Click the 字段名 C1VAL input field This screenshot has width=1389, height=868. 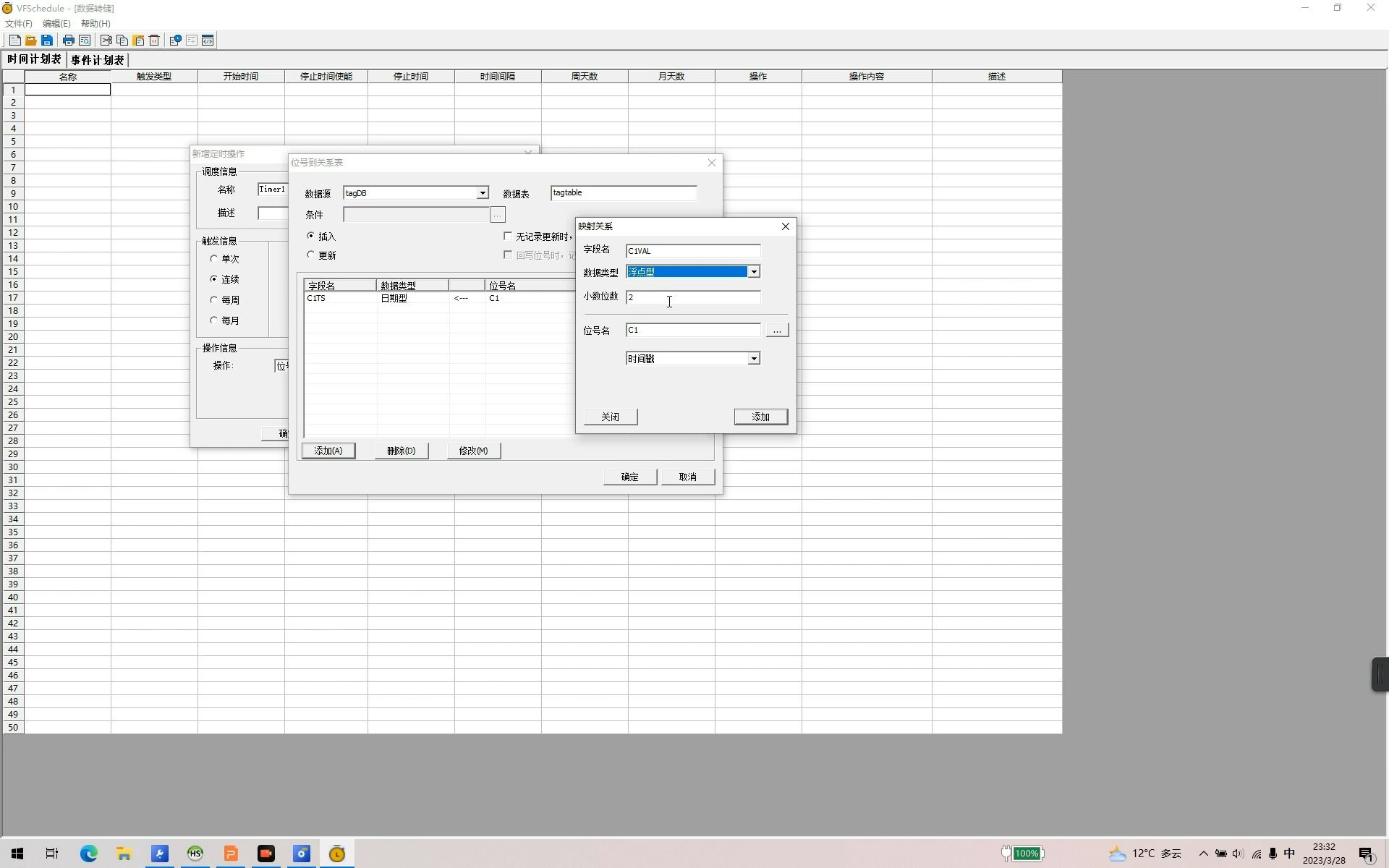[x=693, y=251]
